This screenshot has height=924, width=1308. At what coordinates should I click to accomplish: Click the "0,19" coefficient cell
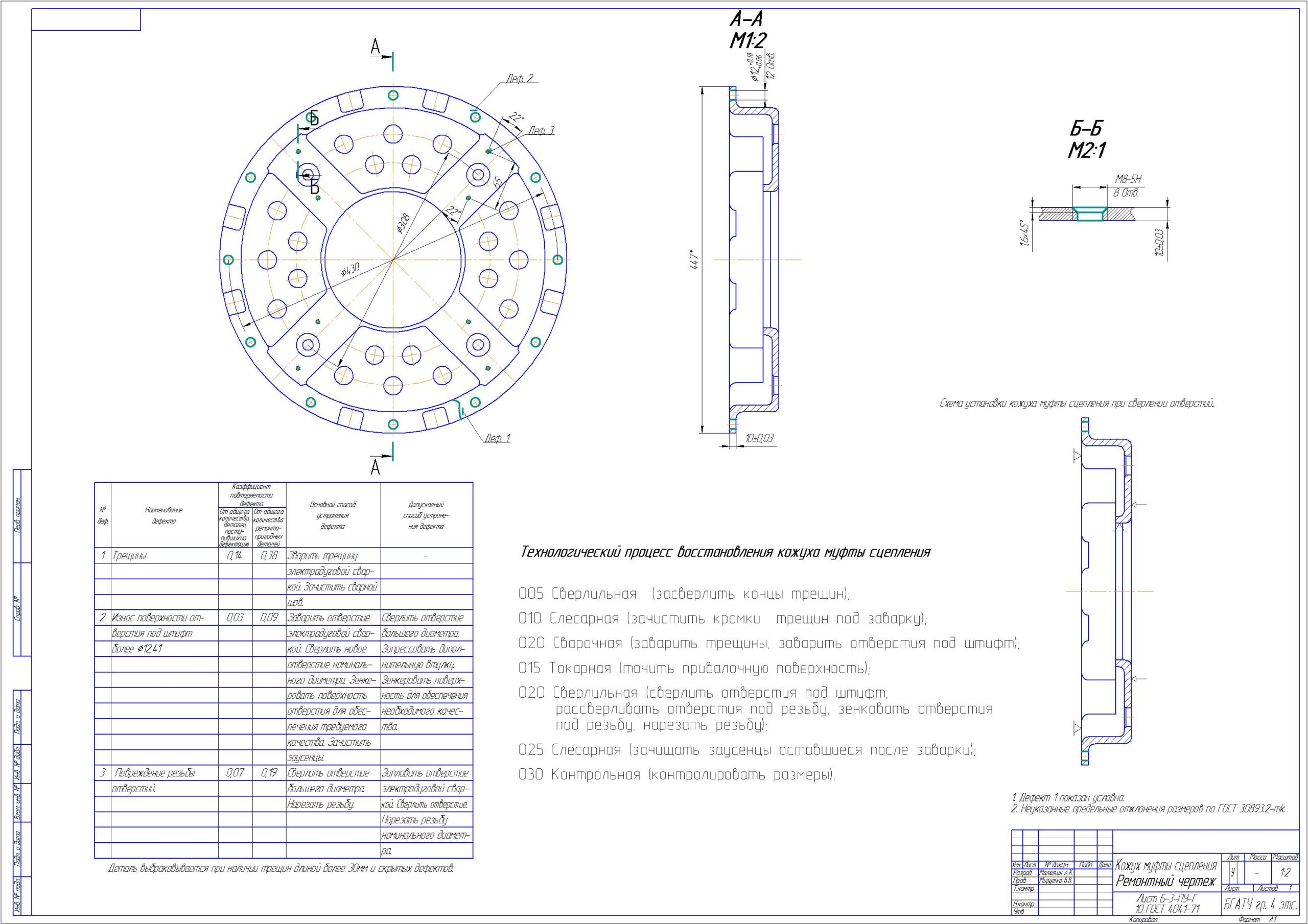(269, 773)
